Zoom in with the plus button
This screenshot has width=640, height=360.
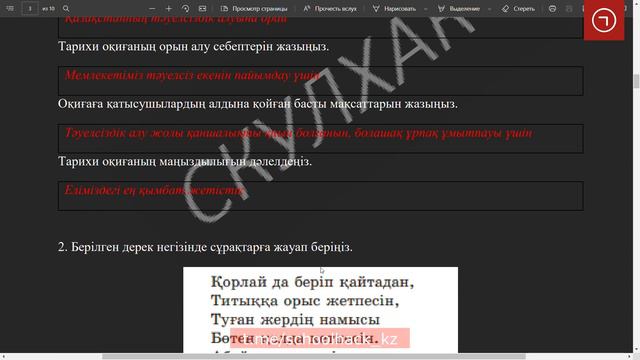pos(169,9)
